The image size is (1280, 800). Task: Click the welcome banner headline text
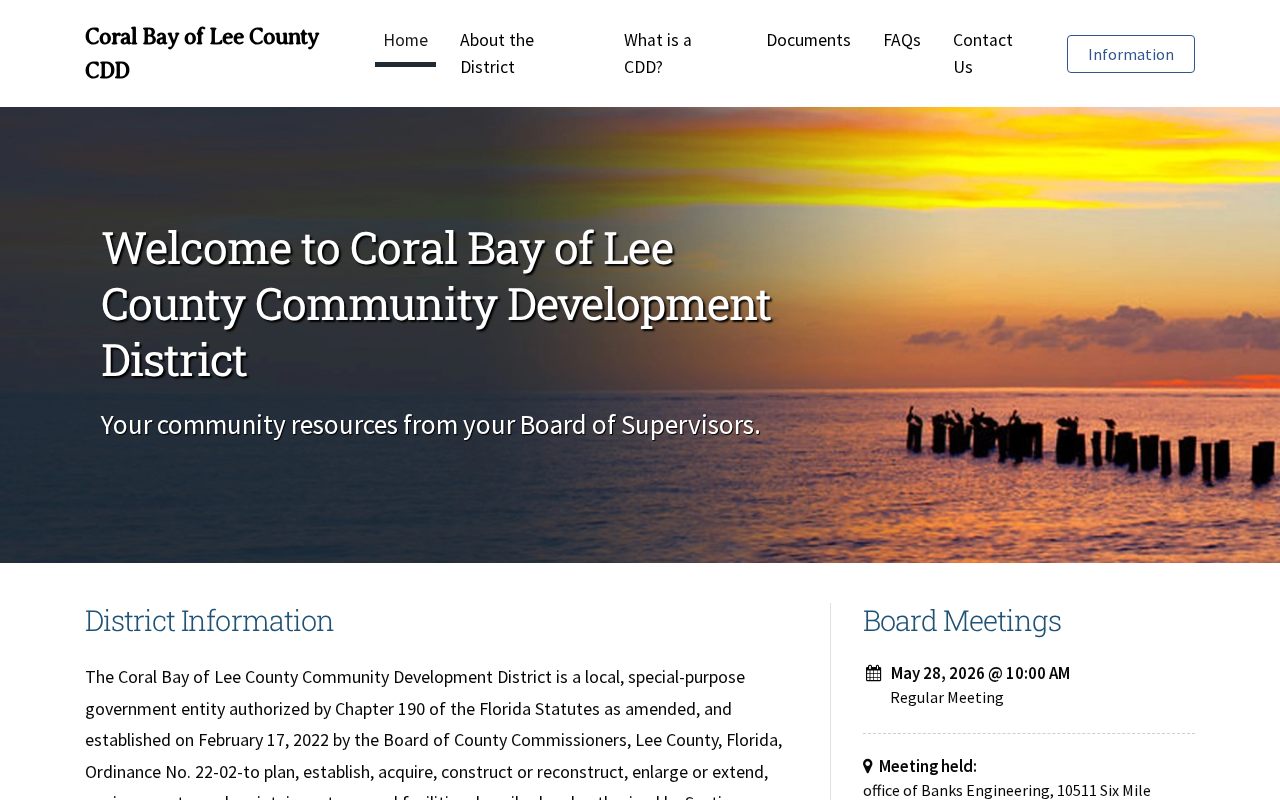(x=436, y=304)
